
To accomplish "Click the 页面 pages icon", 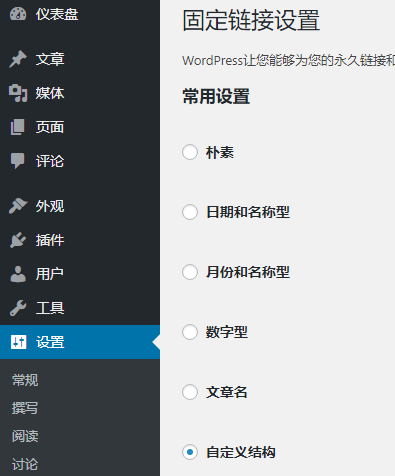I will (x=18, y=127).
